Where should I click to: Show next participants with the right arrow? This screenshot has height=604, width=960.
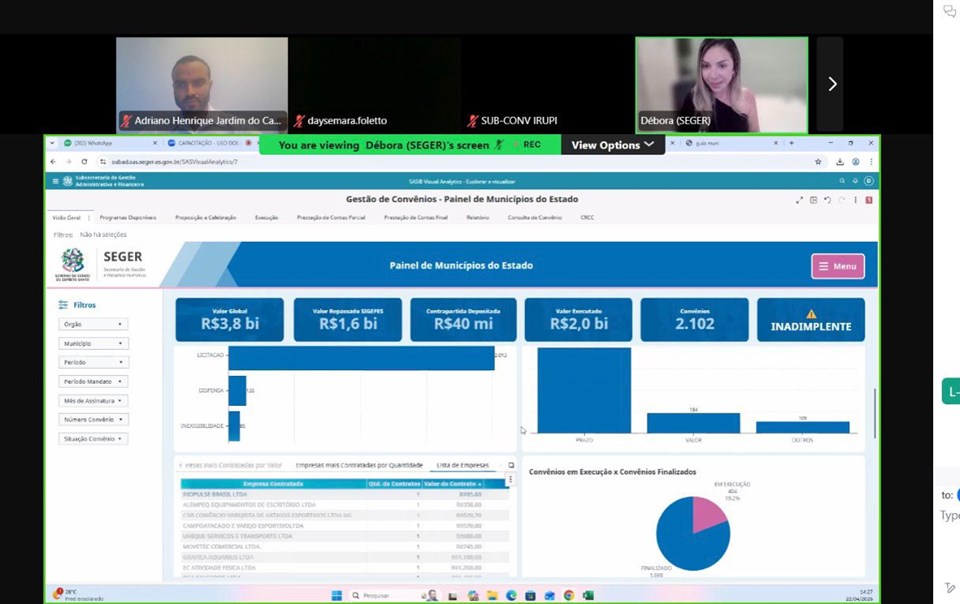[831, 85]
